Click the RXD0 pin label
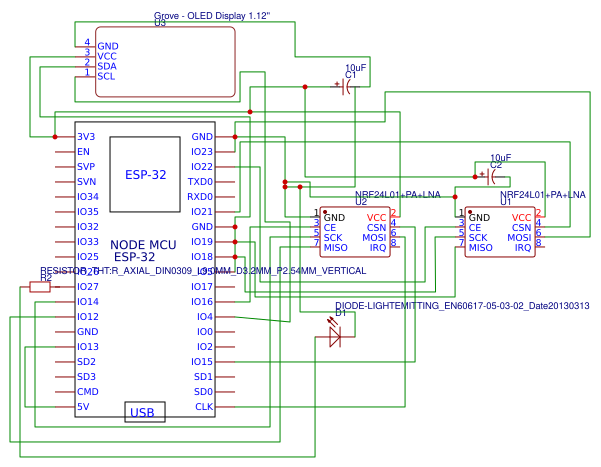 coord(200,197)
